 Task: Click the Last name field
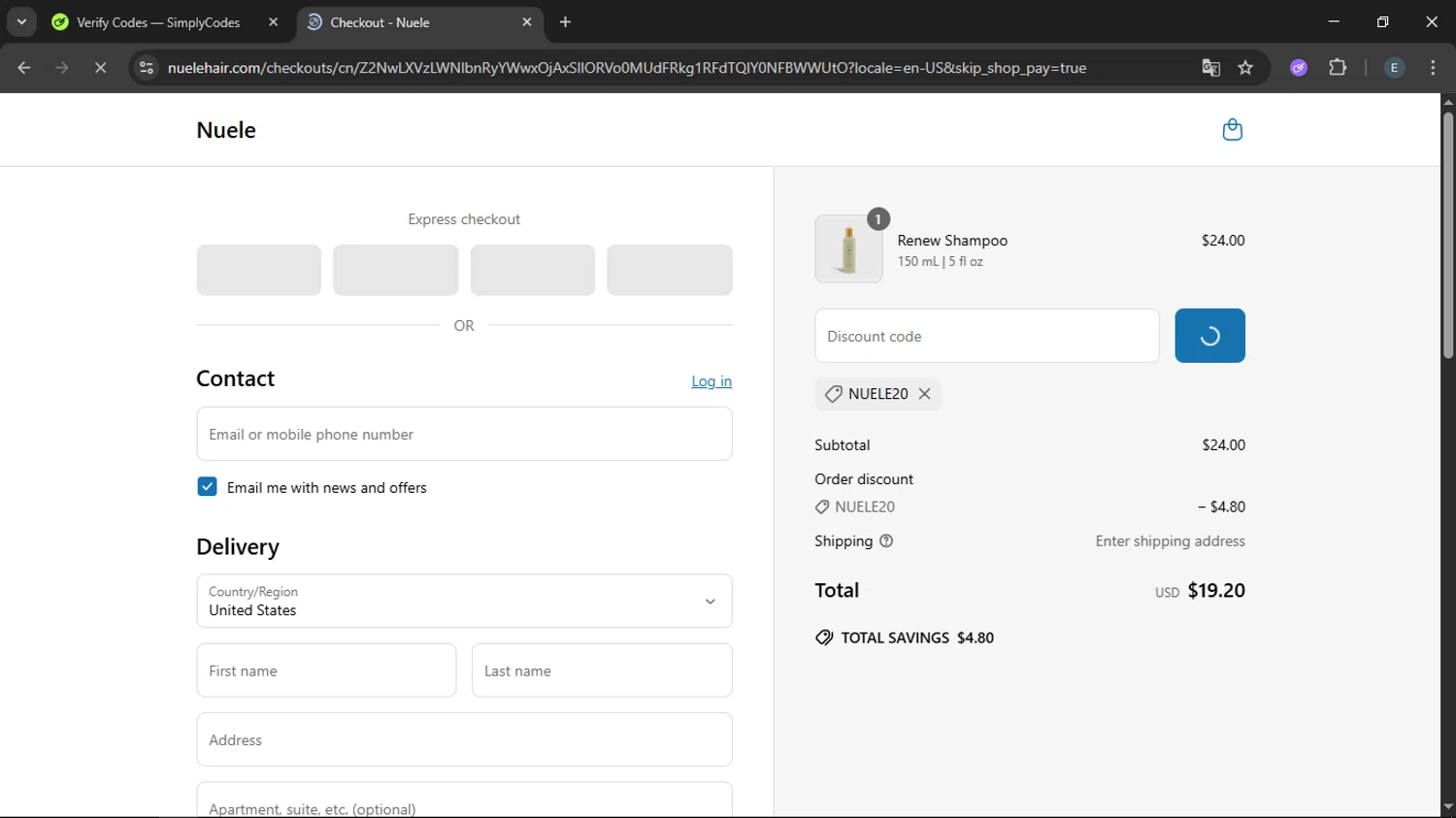tap(602, 671)
